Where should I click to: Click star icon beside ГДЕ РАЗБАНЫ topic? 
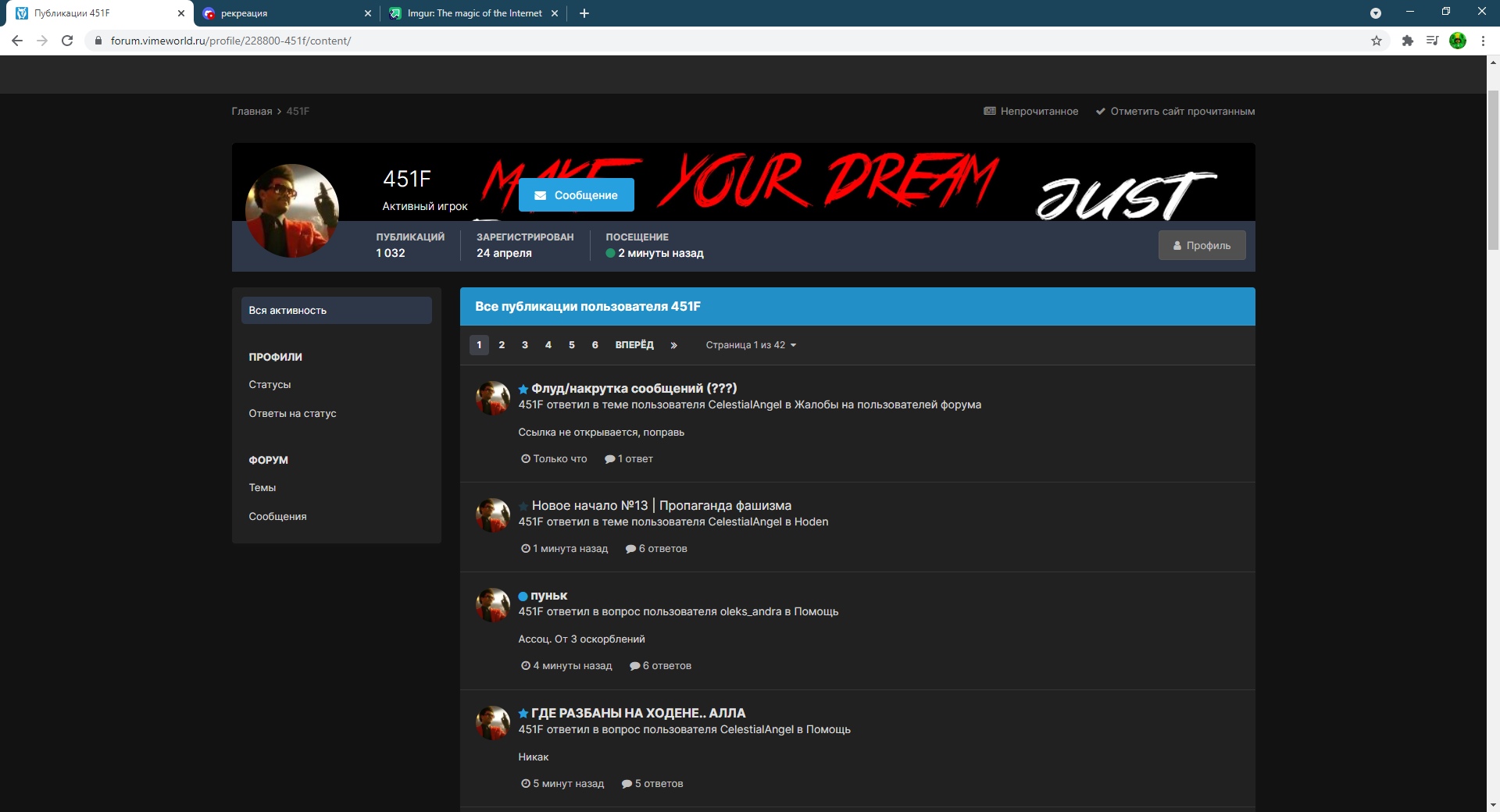click(x=523, y=714)
